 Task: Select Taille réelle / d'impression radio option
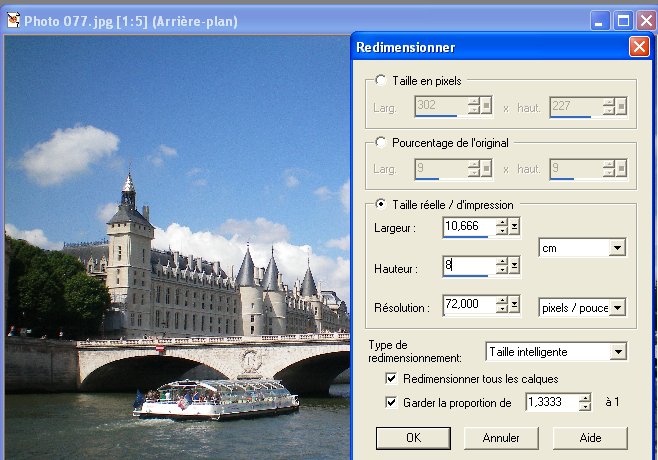[381, 204]
